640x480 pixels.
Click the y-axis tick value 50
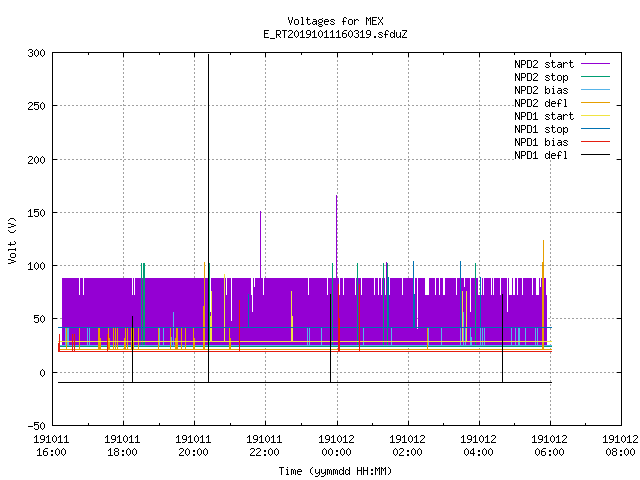[39, 319]
